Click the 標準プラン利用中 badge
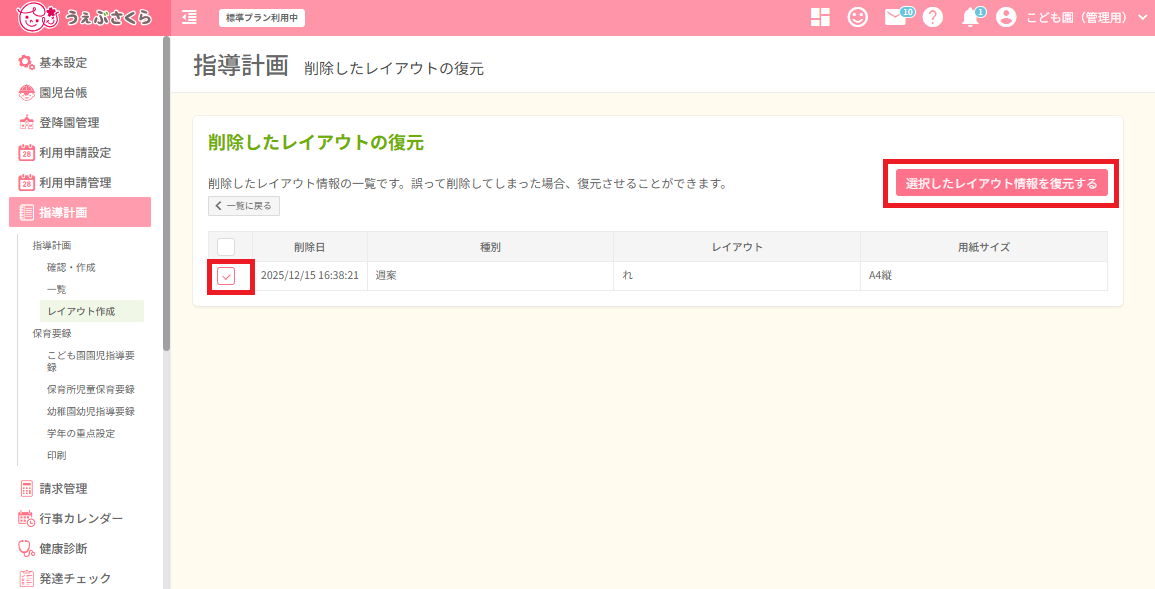 pyautogui.click(x=261, y=18)
